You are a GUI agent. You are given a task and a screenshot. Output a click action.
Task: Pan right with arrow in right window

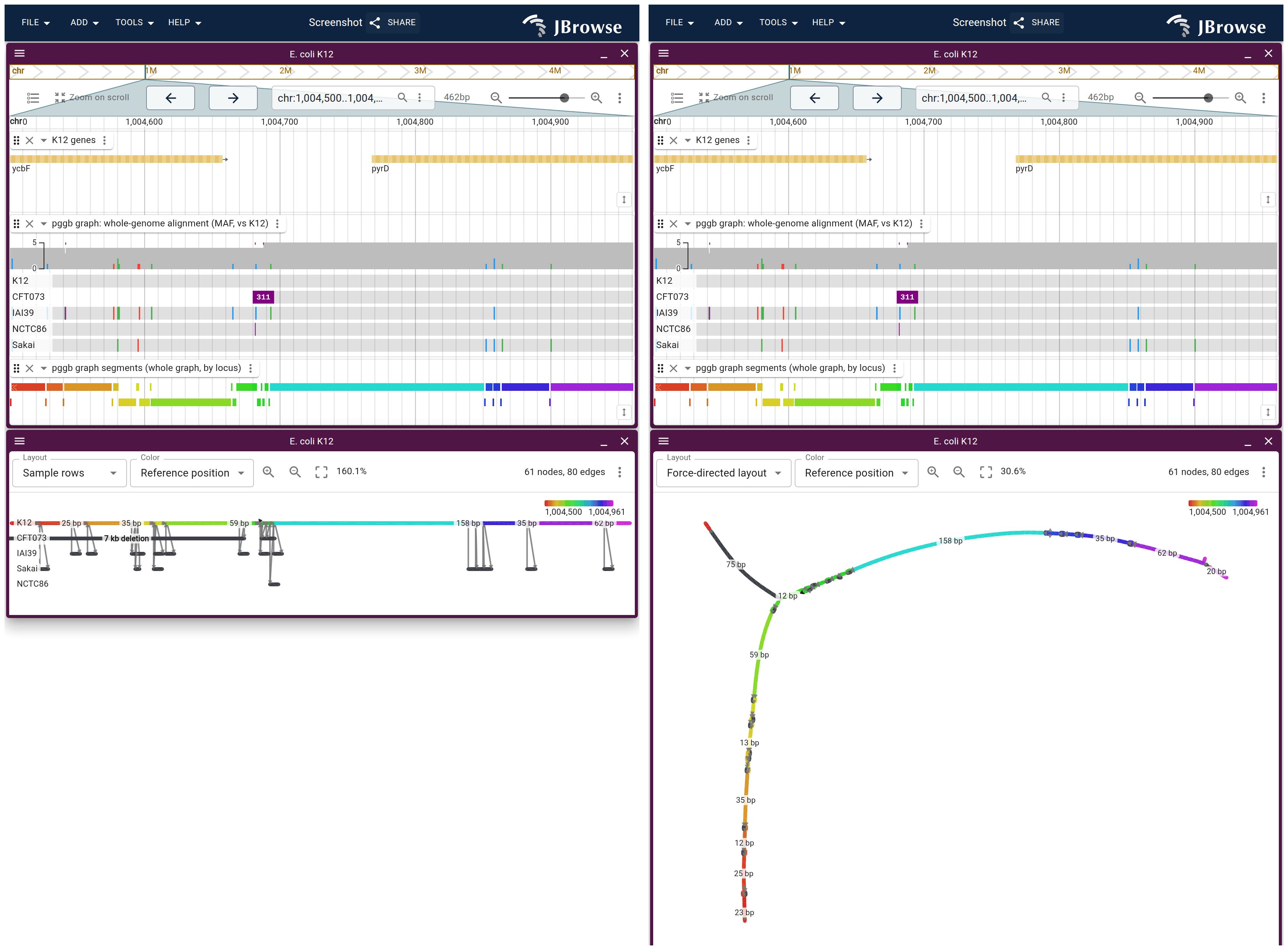[x=877, y=98]
